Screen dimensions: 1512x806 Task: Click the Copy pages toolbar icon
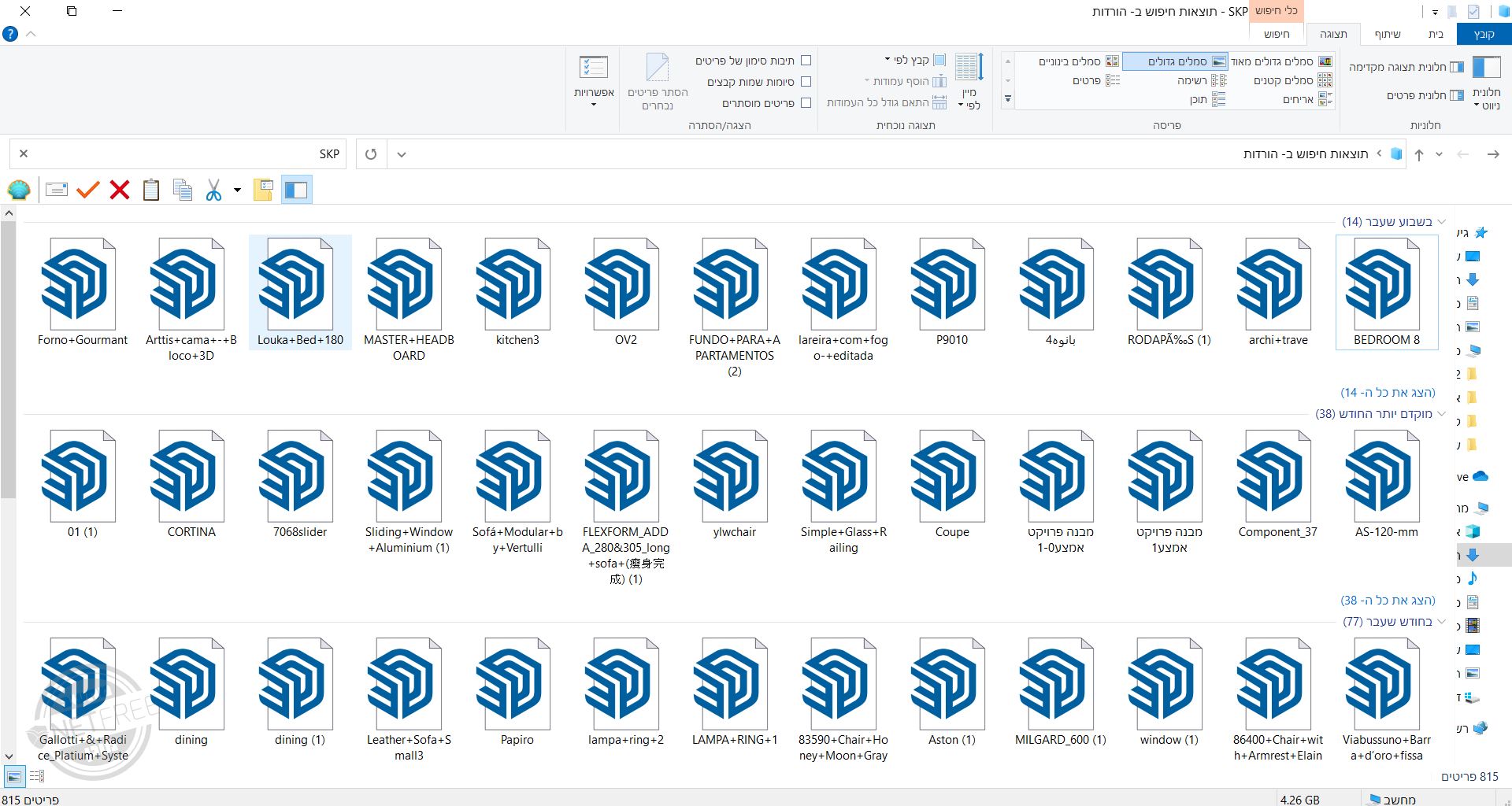[183, 190]
